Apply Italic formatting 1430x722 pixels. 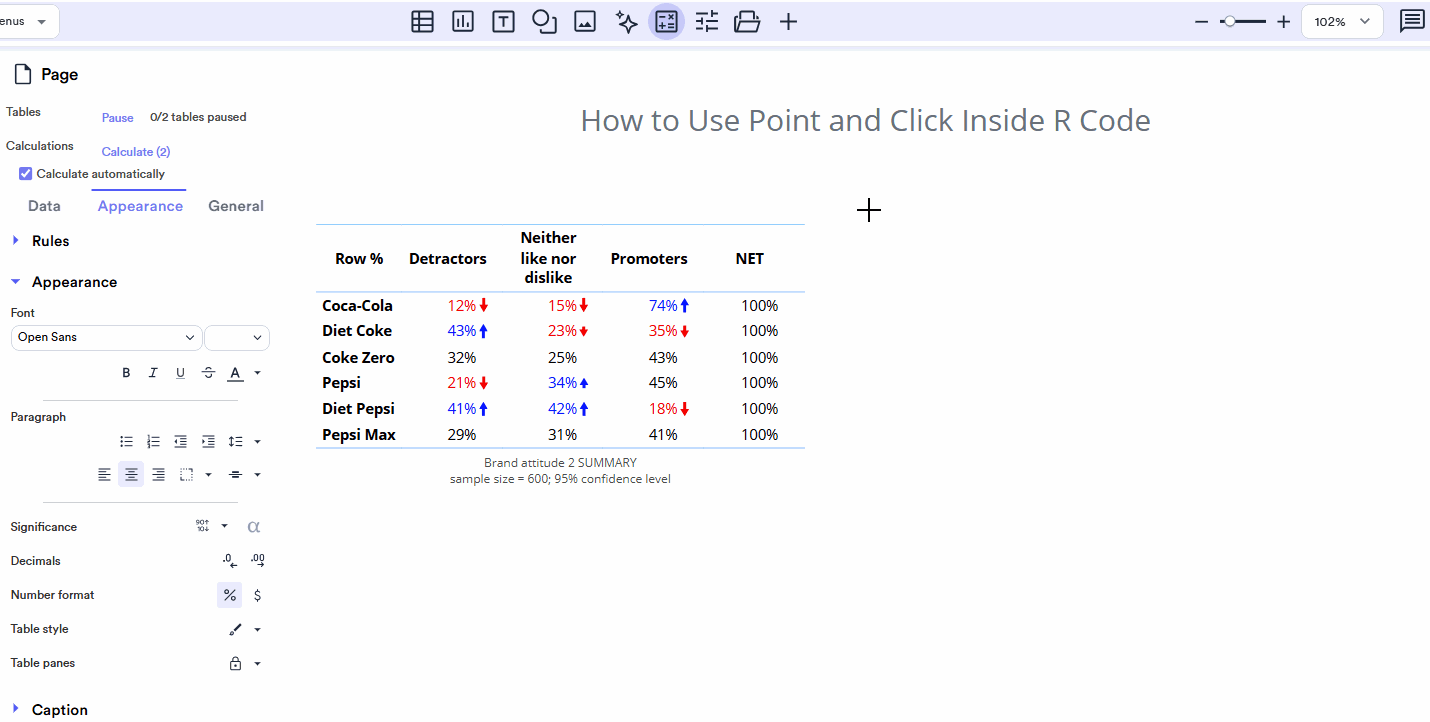click(x=153, y=373)
